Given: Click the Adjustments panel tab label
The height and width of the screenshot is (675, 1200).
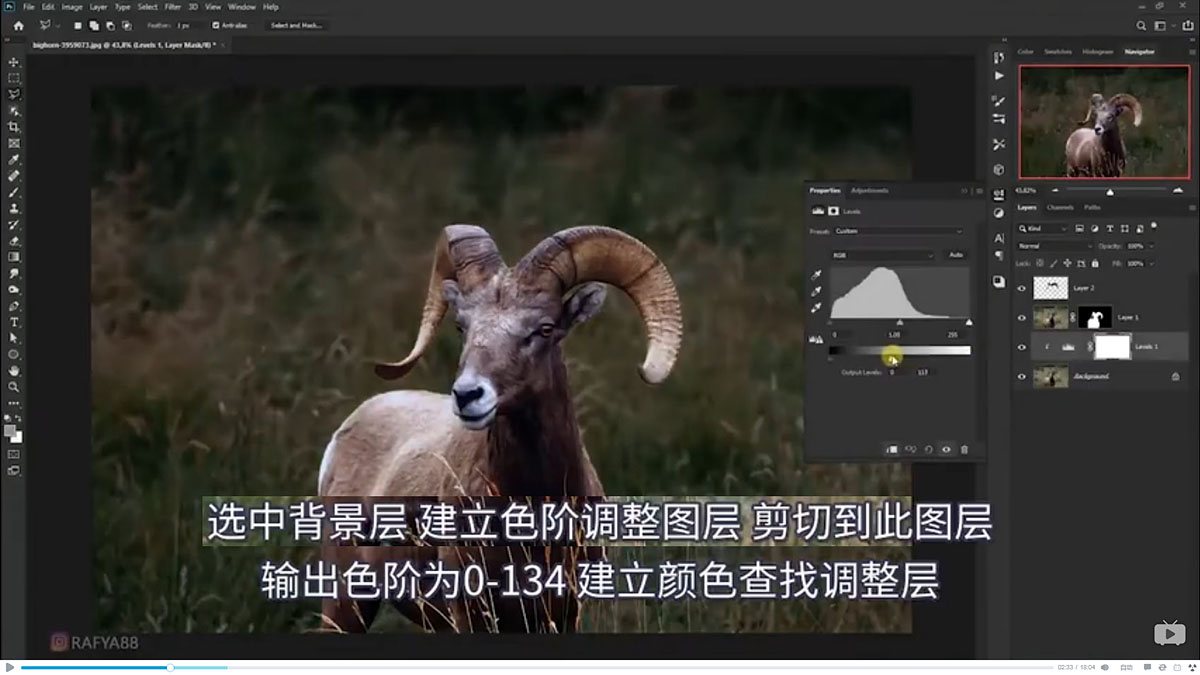Looking at the screenshot, I should click(x=869, y=189).
